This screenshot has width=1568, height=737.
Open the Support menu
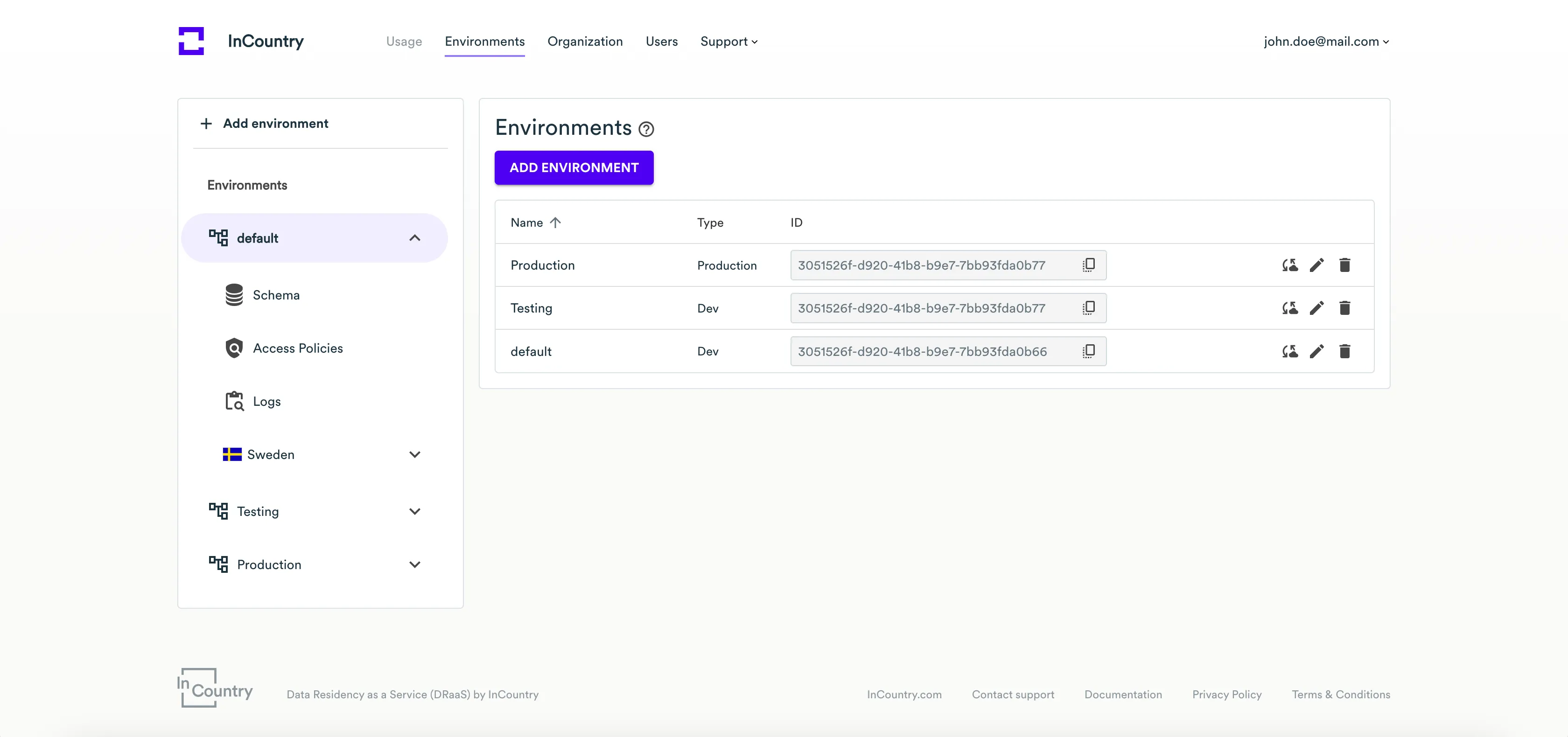coord(728,42)
